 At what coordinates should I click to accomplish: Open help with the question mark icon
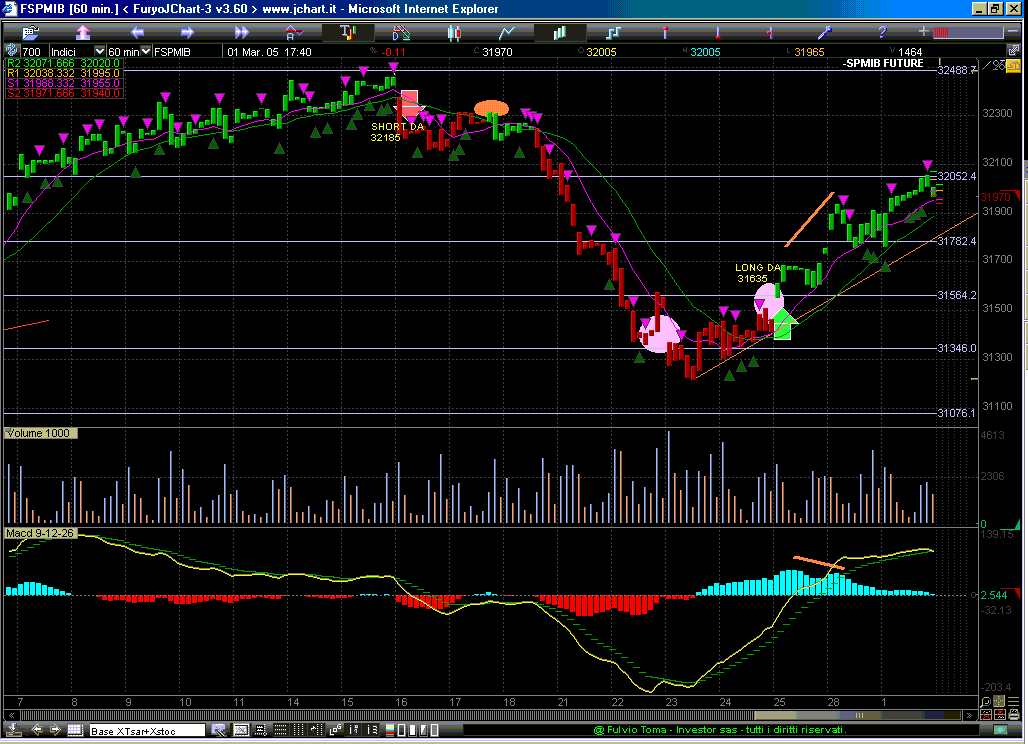[881, 32]
